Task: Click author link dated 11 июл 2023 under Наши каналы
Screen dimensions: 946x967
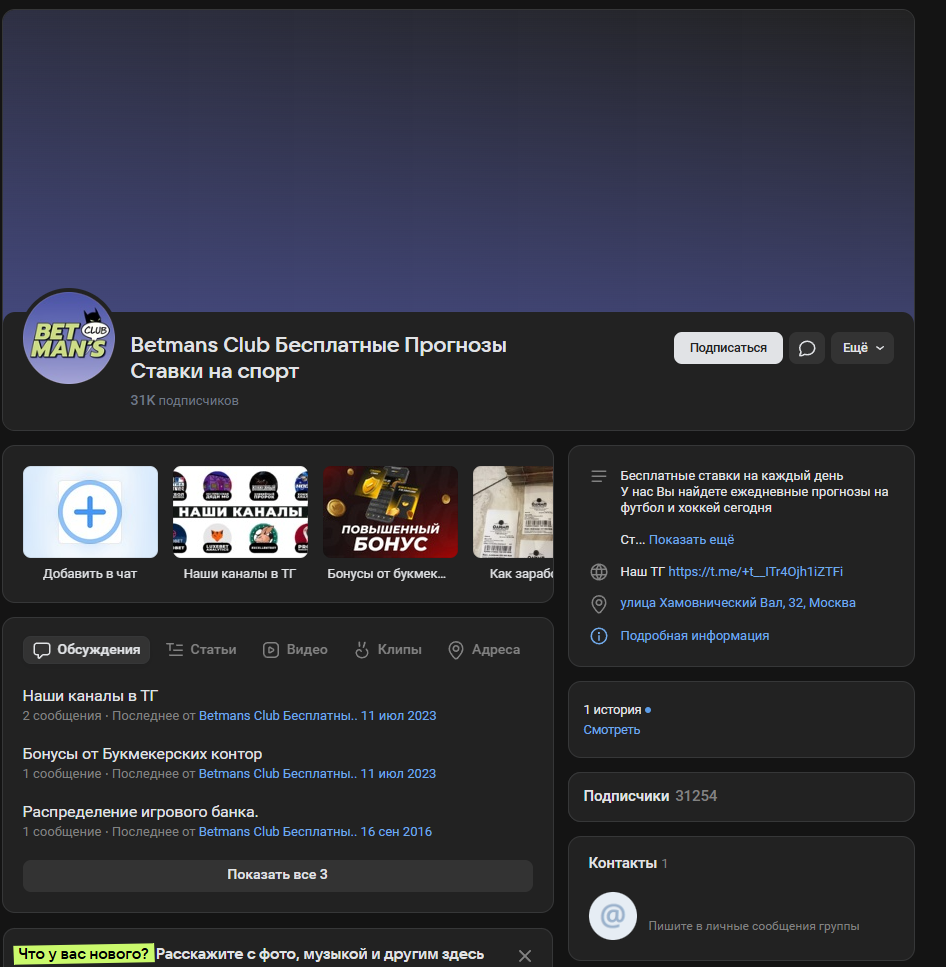Action: click(x=317, y=715)
